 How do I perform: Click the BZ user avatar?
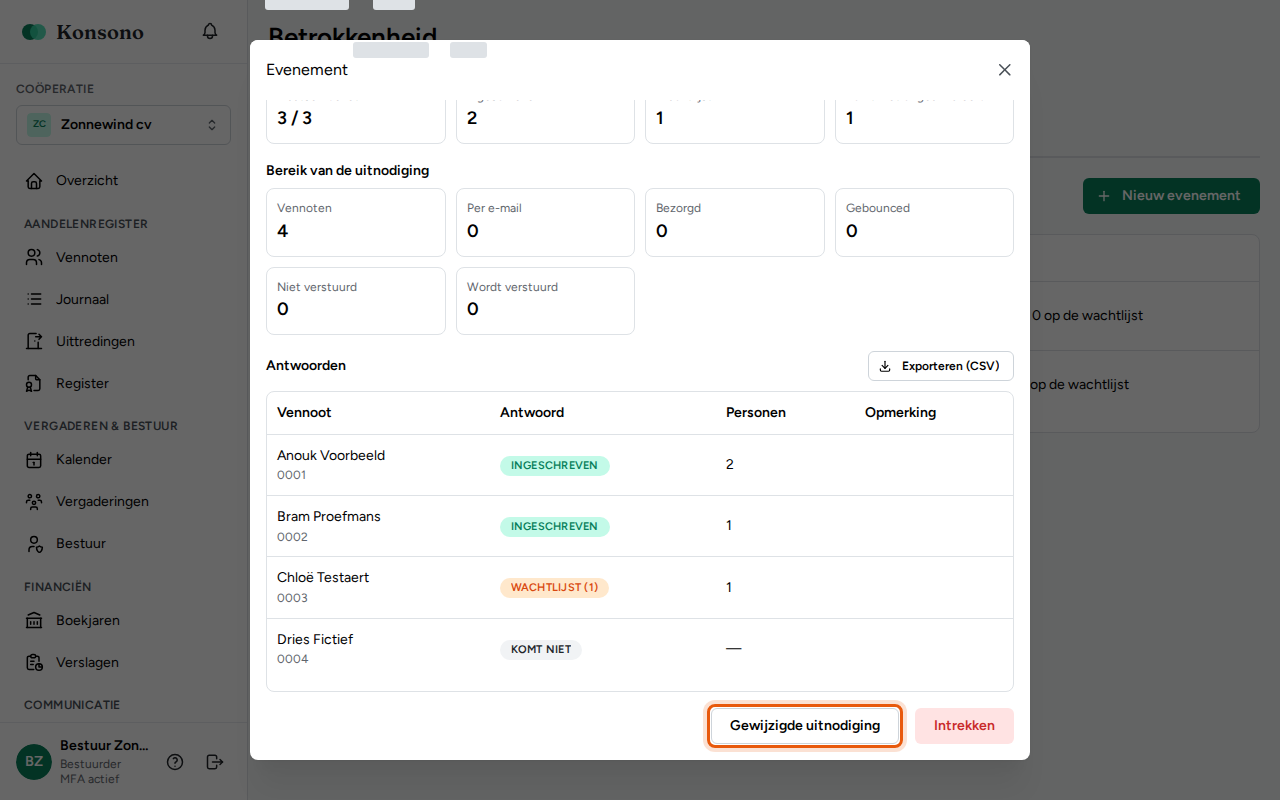[x=34, y=762]
